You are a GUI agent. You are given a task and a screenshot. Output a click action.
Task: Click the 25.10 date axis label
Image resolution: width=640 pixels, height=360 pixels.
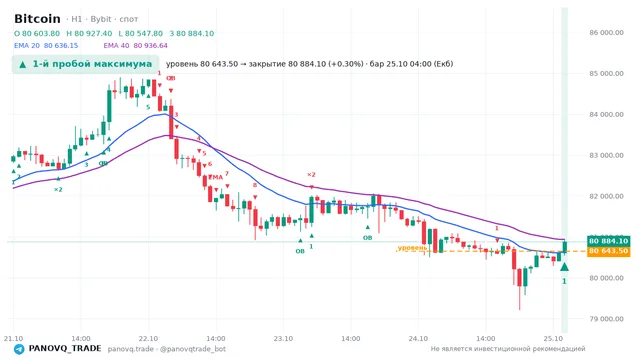[553, 338]
